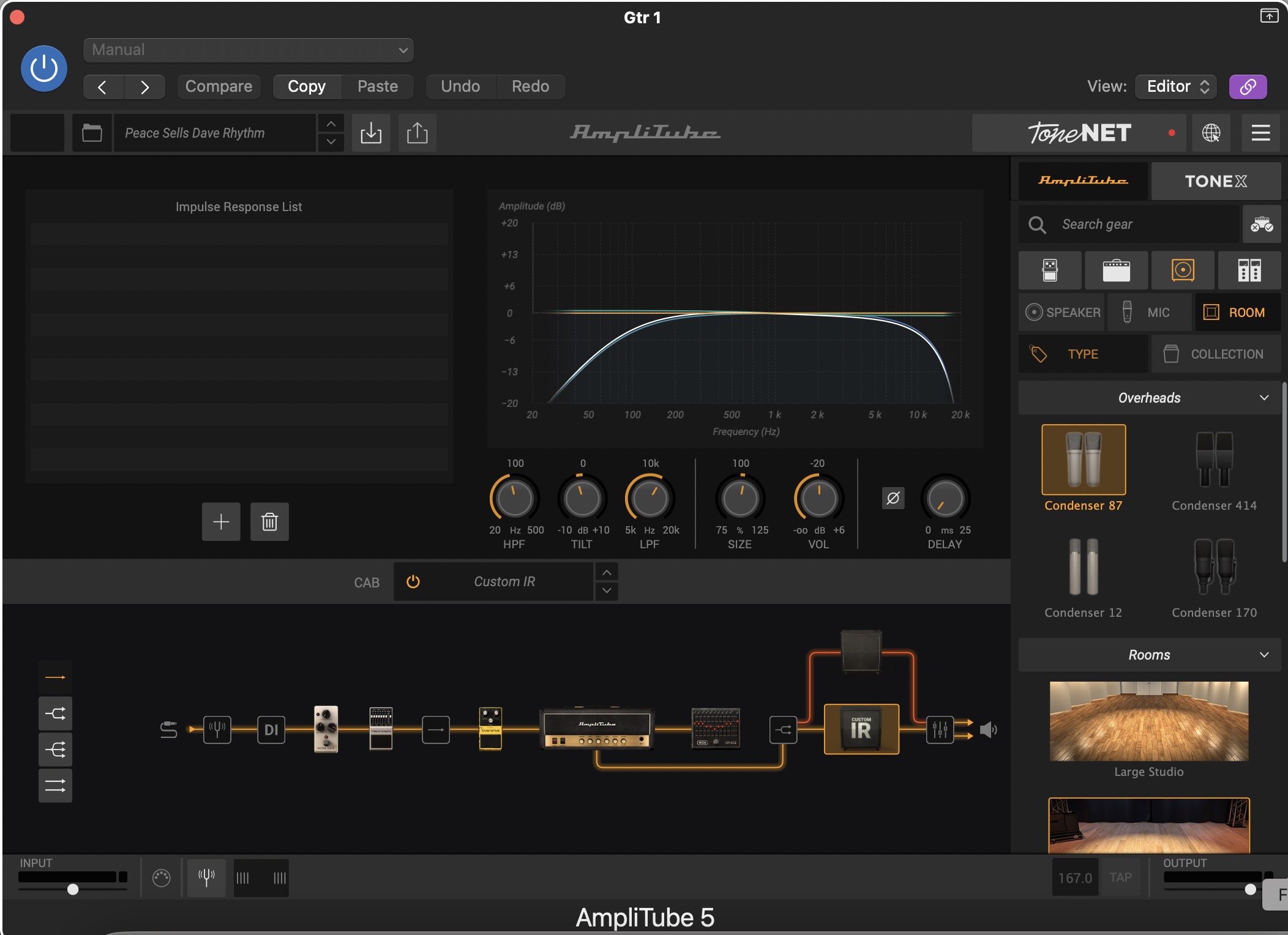
Task: Switch to the TONEX tab
Action: (1216, 181)
